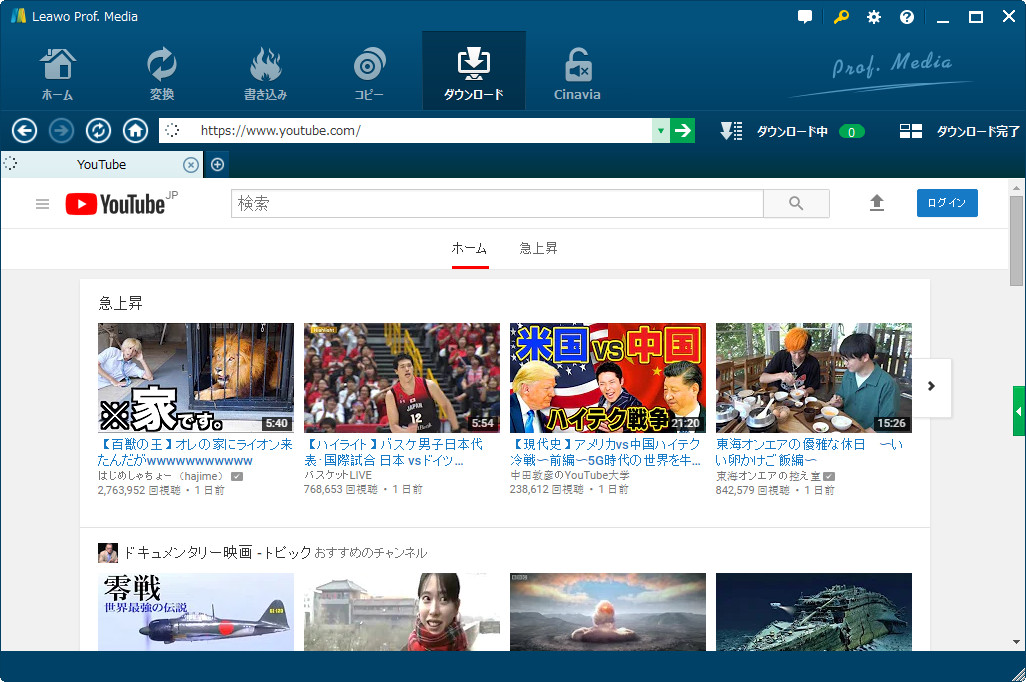
Task: Click into the URL address field
Action: pos(419,130)
